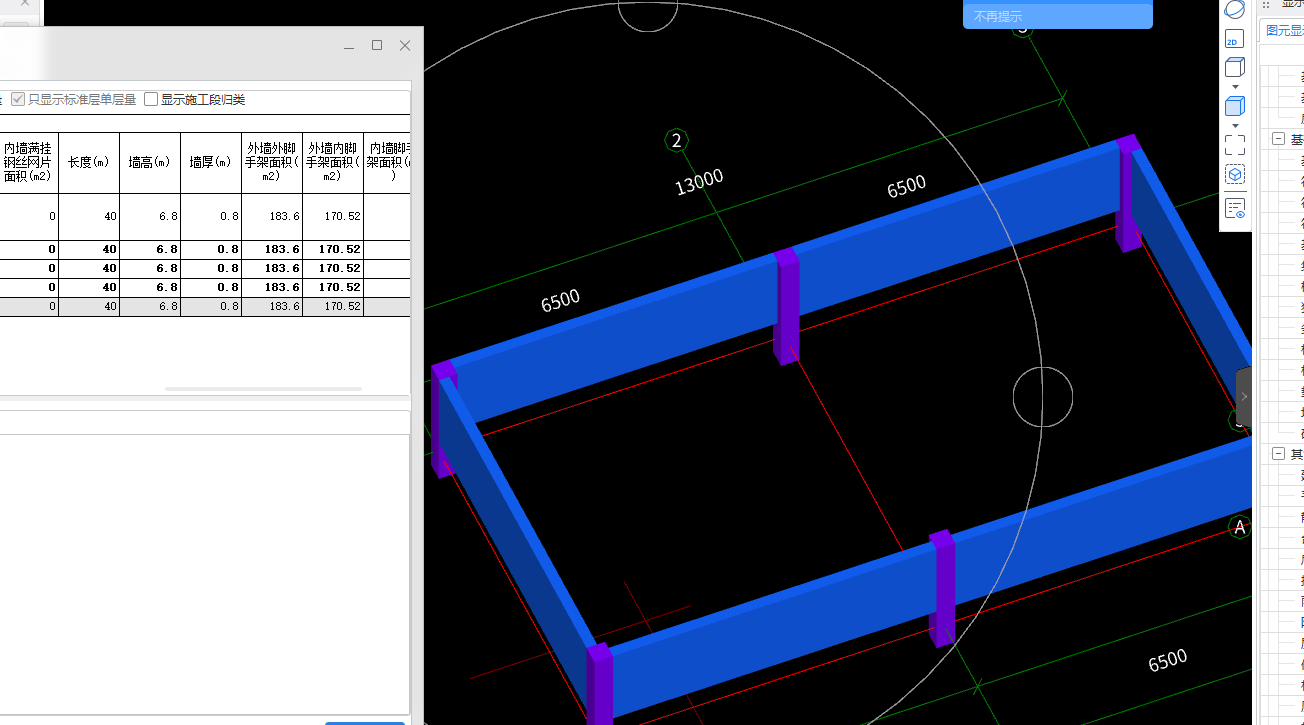Click the 长度(m) column header
The height and width of the screenshot is (725, 1304).
tap(89, 162)
